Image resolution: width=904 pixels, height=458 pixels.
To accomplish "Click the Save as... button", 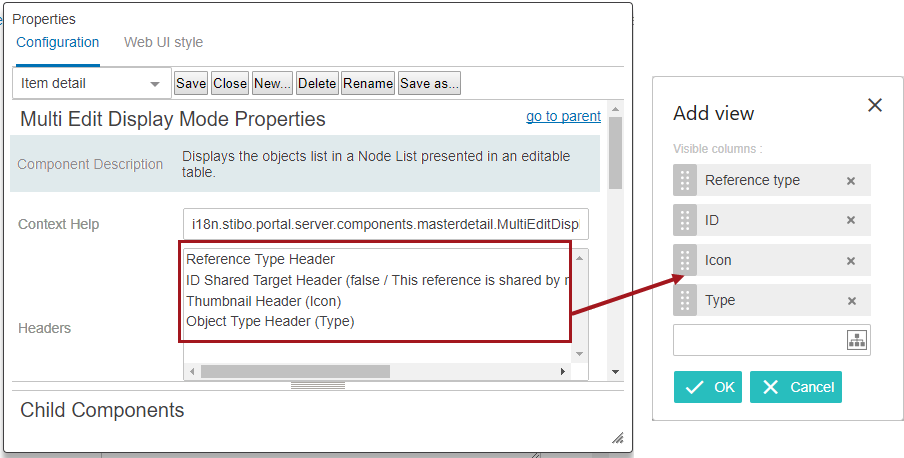I will [430, 84].
